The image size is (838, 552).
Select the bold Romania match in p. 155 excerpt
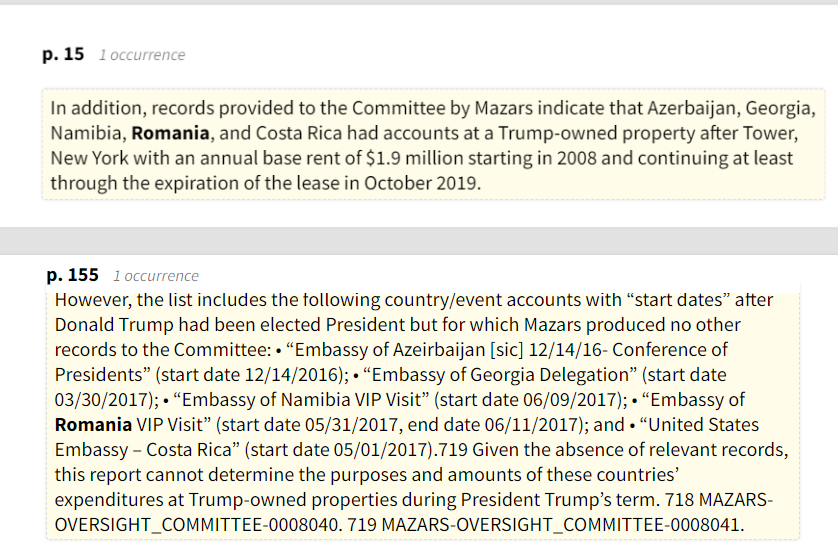92,425
